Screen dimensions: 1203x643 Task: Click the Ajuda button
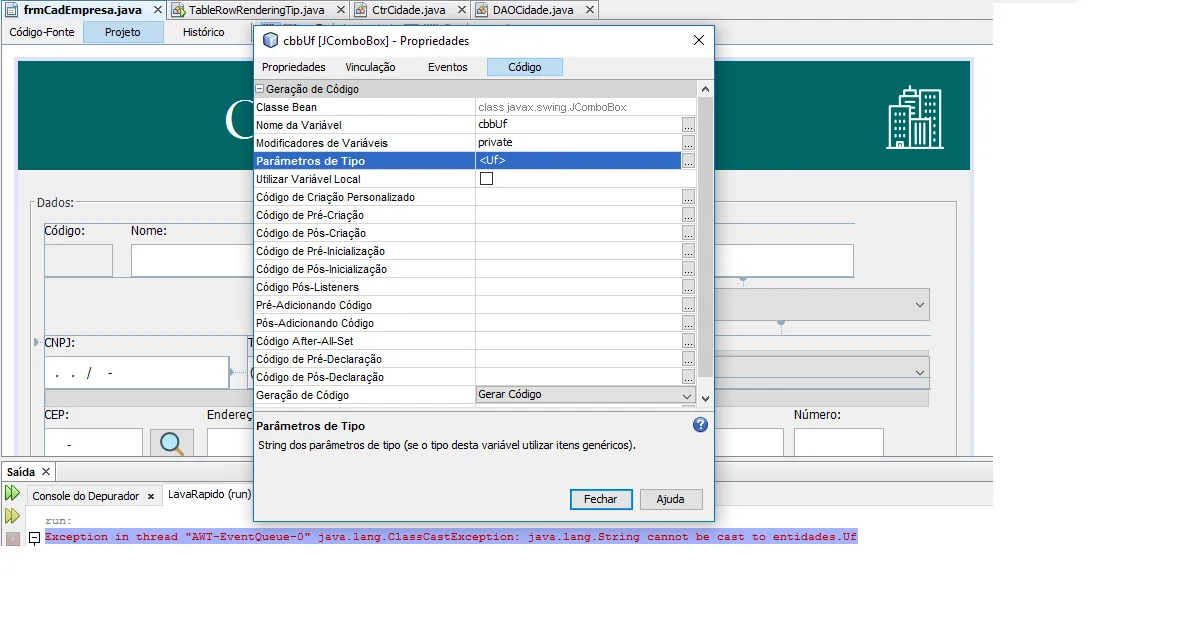pos(672,499)
